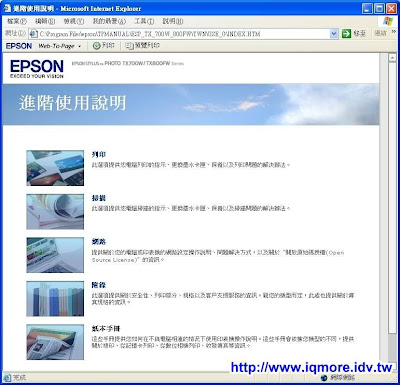400x385 pixels.
Task: Click the page icon in address bar
Action: [33, 34]
